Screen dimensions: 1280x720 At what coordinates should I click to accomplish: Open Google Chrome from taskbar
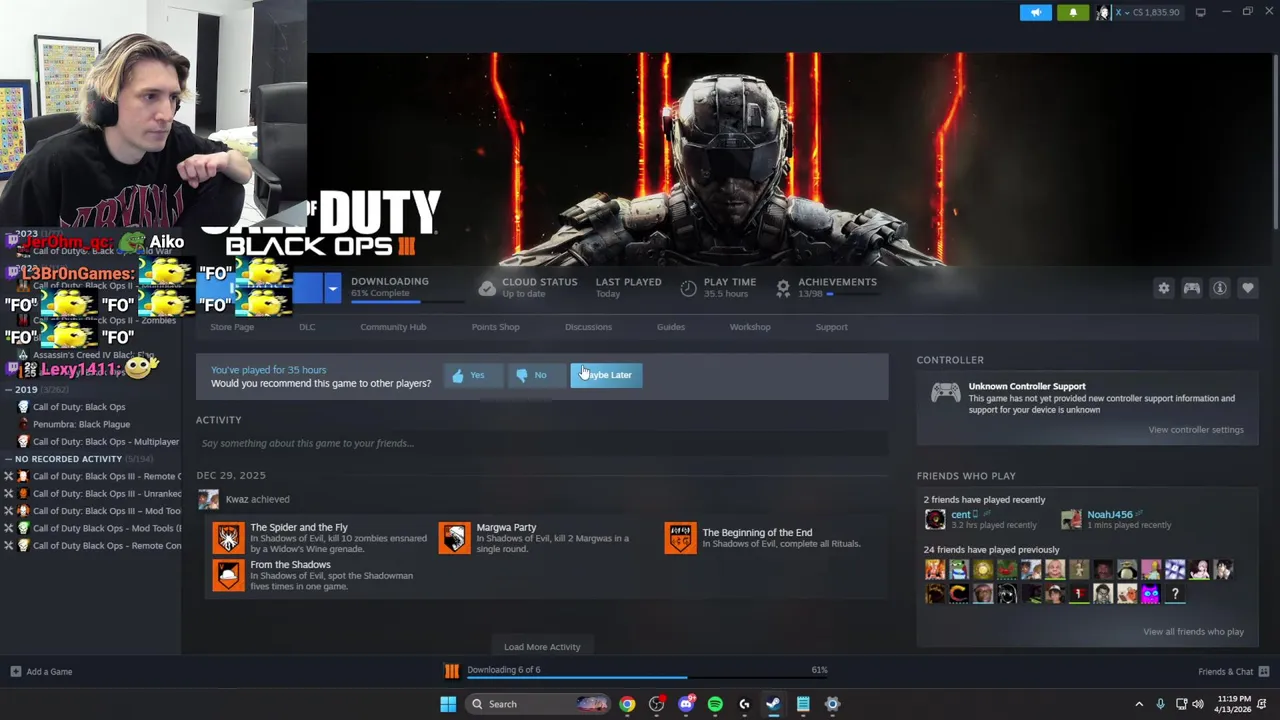(627, 704)
